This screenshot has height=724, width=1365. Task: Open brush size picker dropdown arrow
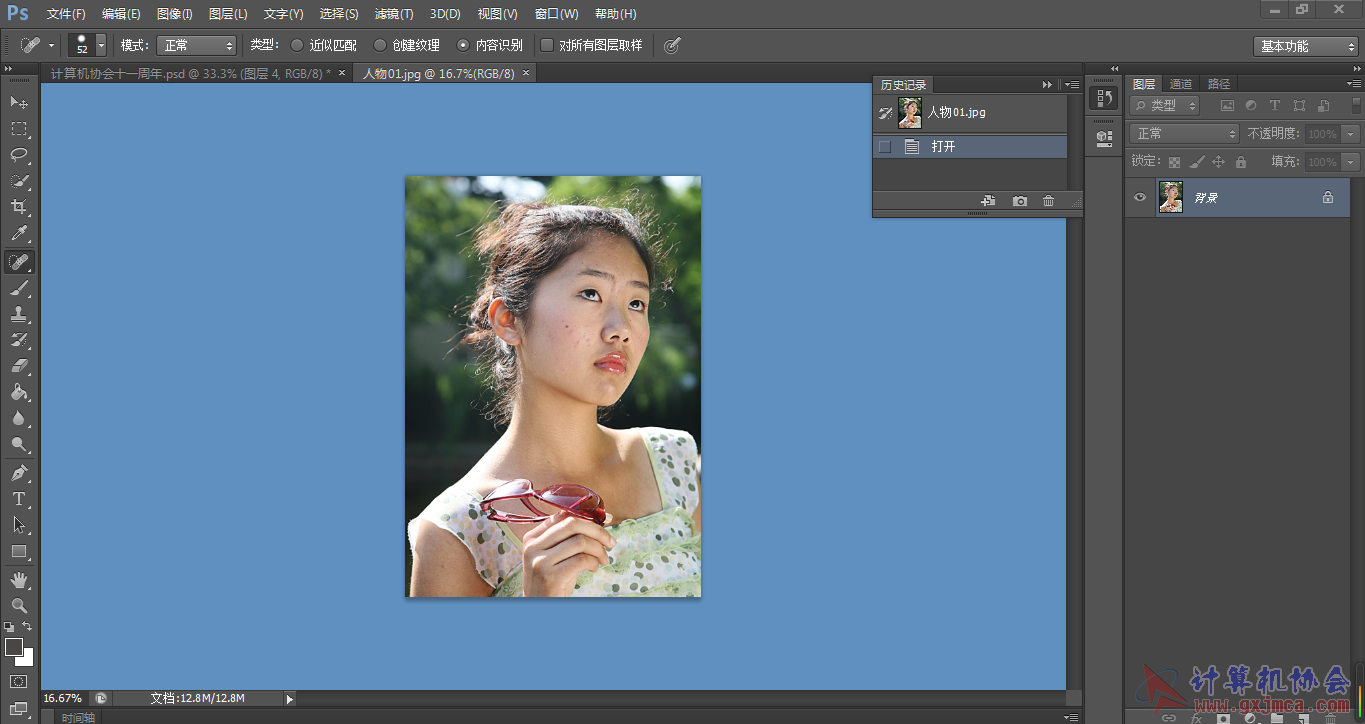pyautogui.click(x=100, y=45)
